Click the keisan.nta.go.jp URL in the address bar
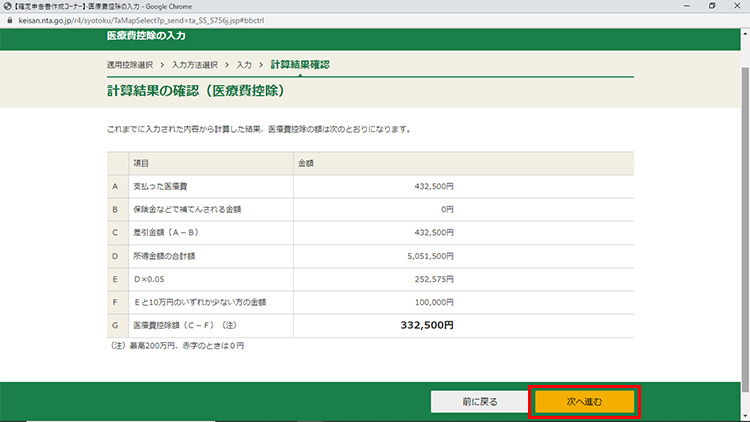This screenshot has width=750, height=422. [x=150, y=18]
